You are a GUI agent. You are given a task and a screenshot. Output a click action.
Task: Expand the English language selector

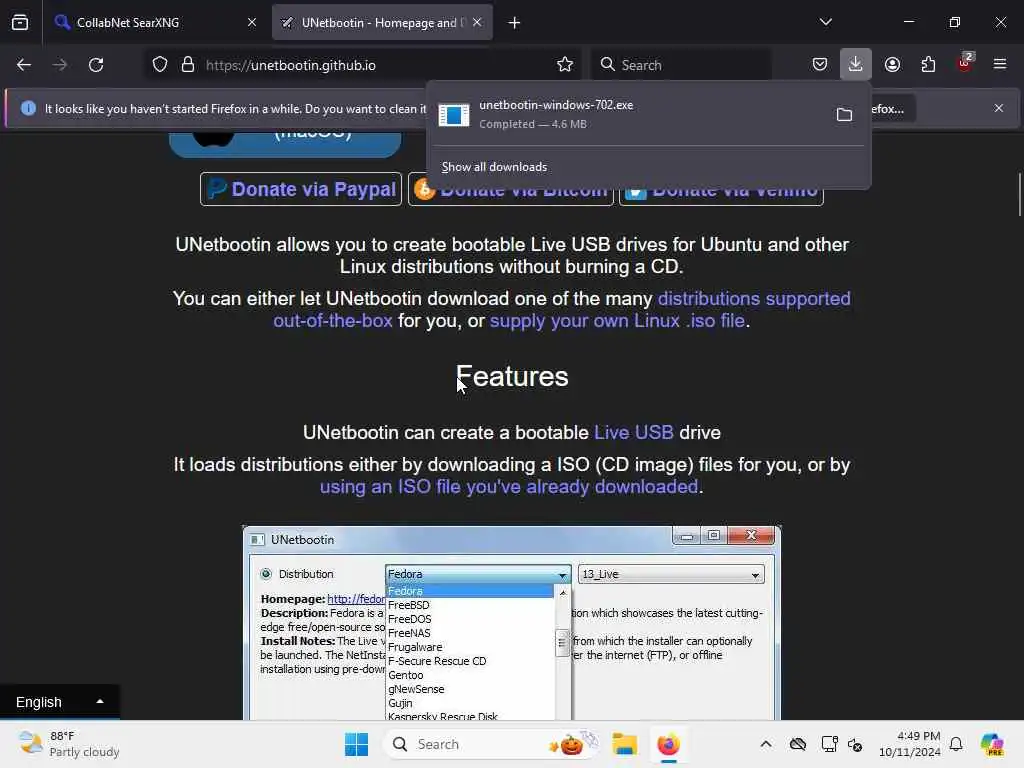click(x=59, y=702)
